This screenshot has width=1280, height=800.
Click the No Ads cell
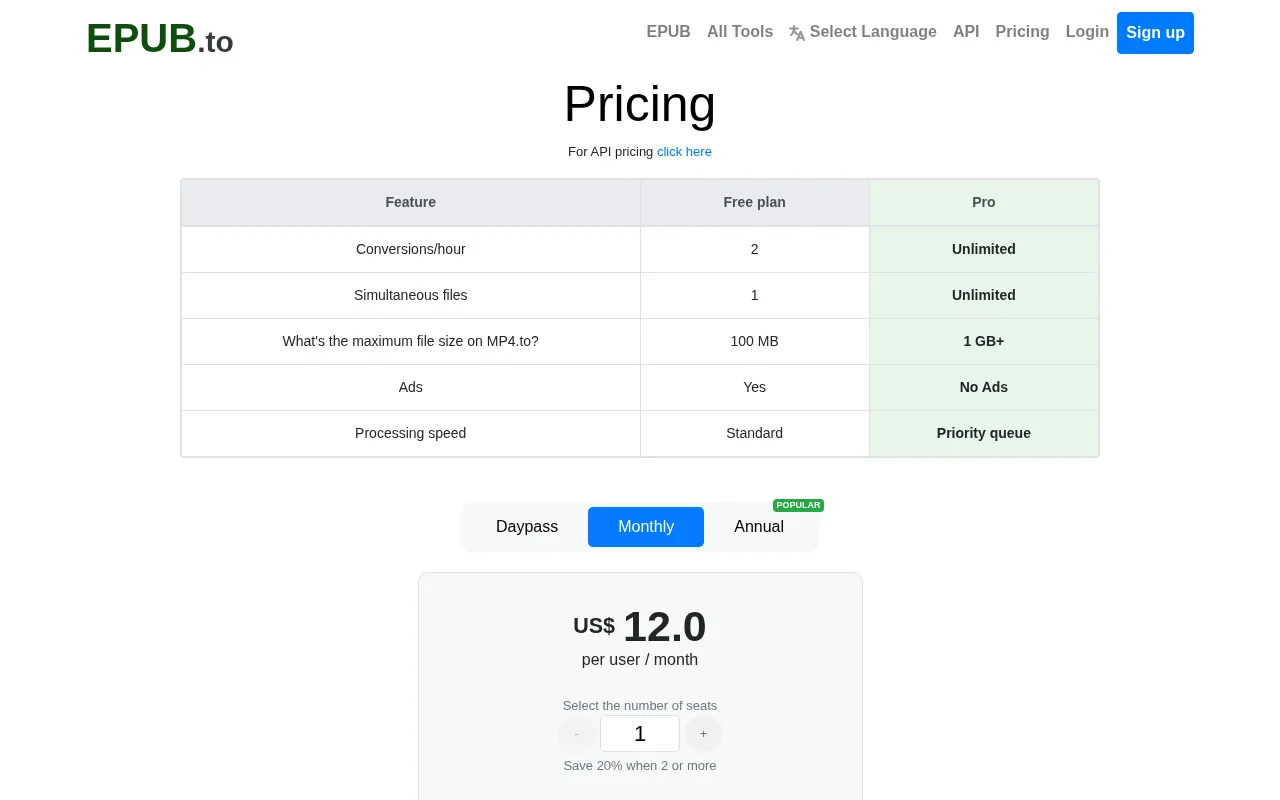pyautogui.click(x=984, y=387)
